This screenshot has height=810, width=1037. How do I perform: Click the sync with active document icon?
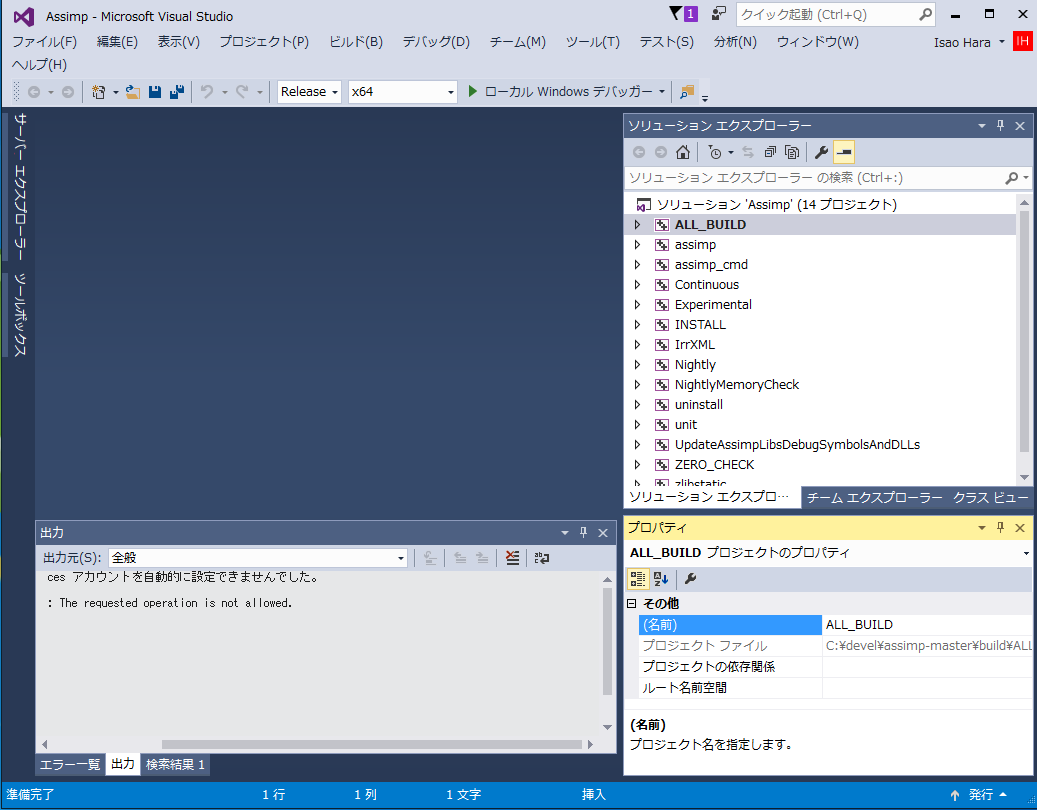(x=748, y=153)
